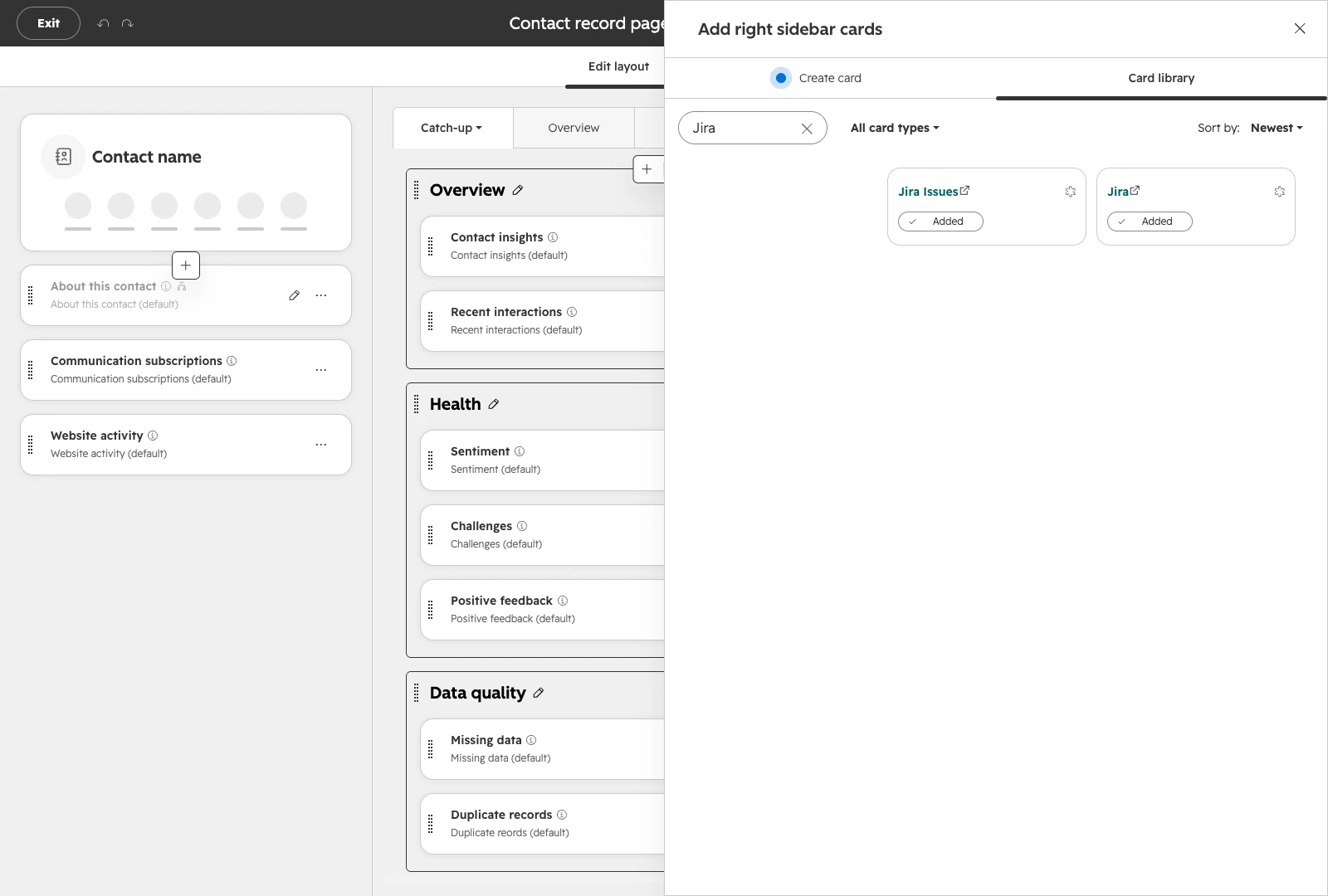
Task: Open more options for Website activity
Action: [321, 445]
